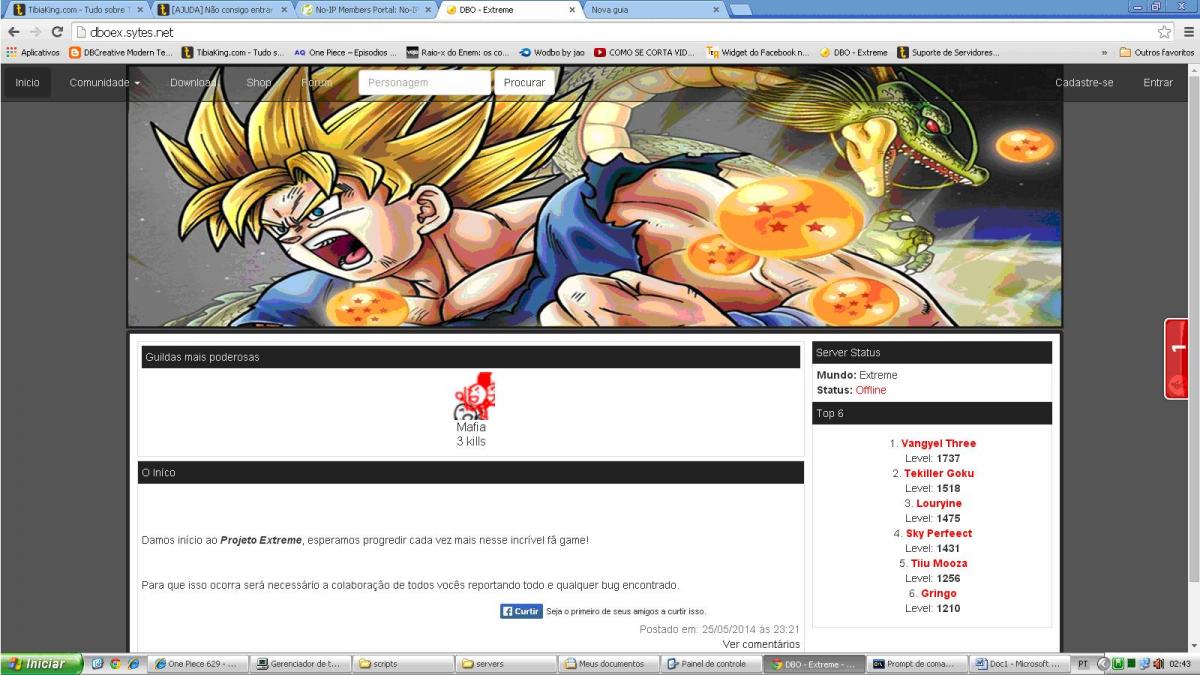
Task: Open the Aplicativos apps shortcut
Action: tap(33, 52)
